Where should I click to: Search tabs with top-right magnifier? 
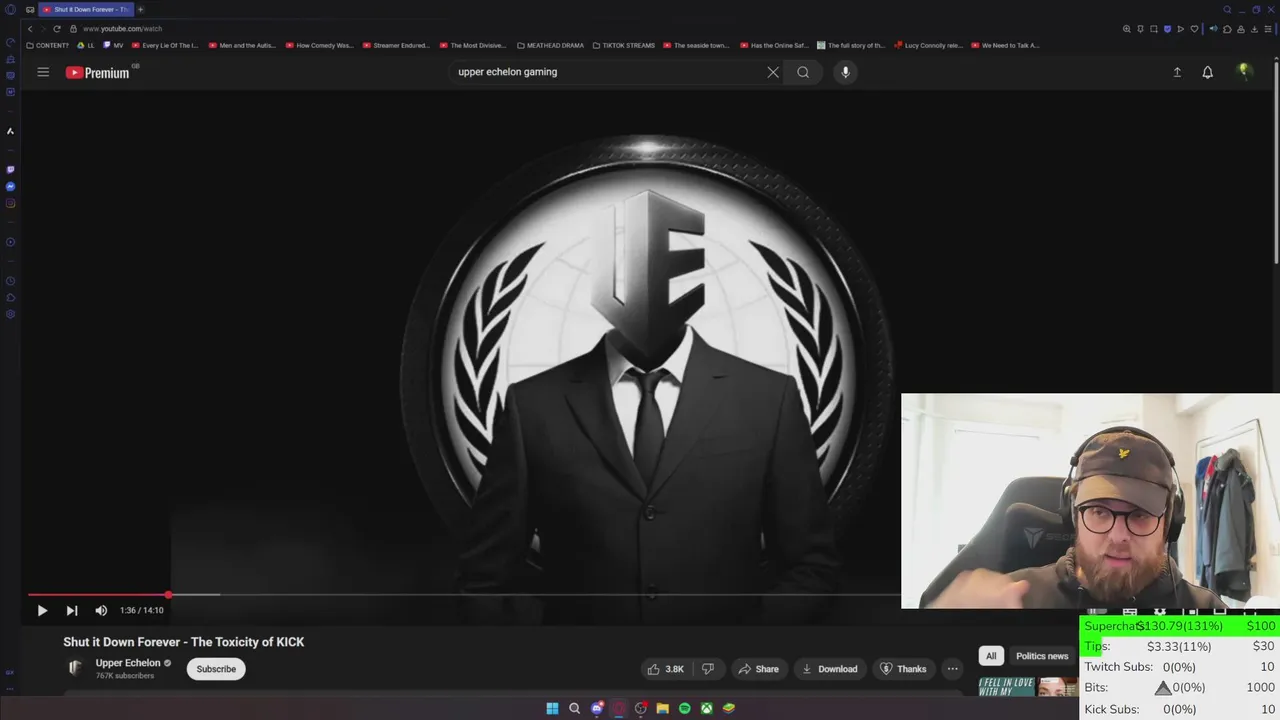coord(1227,9)
